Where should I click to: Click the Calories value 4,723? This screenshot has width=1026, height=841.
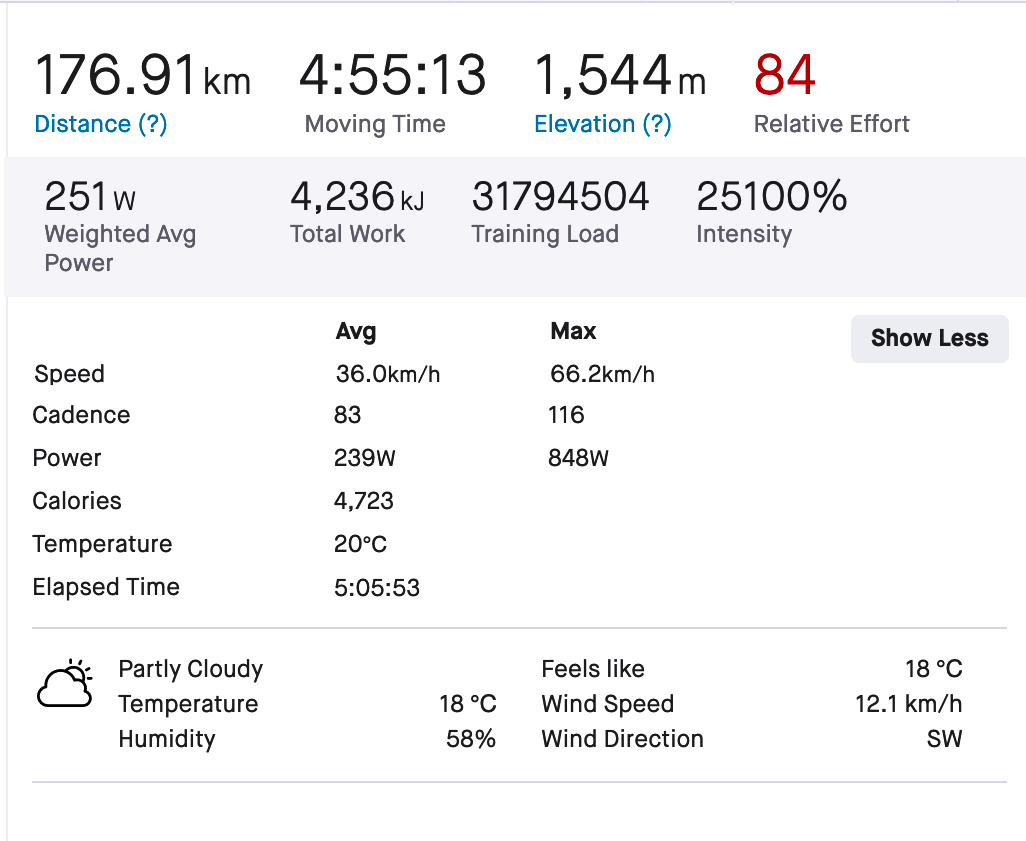pos(364,501)
